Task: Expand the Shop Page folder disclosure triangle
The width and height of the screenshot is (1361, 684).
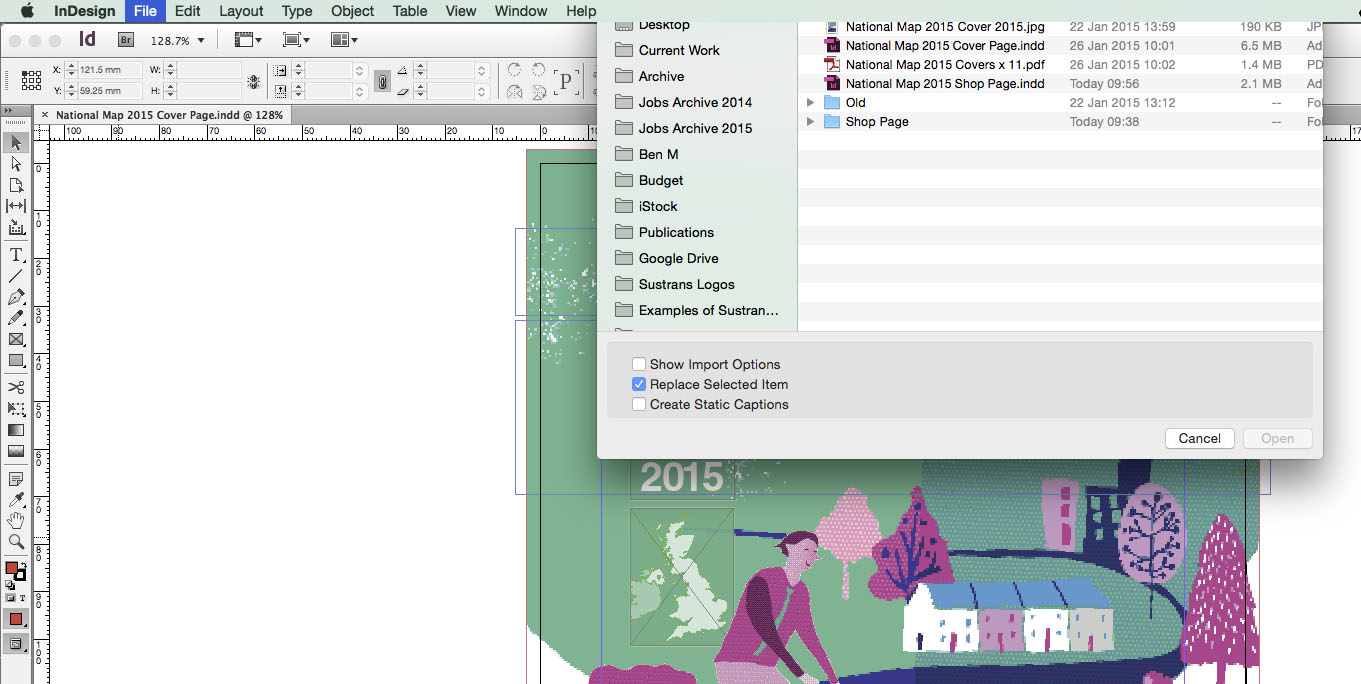Action: tap(811, 122)
